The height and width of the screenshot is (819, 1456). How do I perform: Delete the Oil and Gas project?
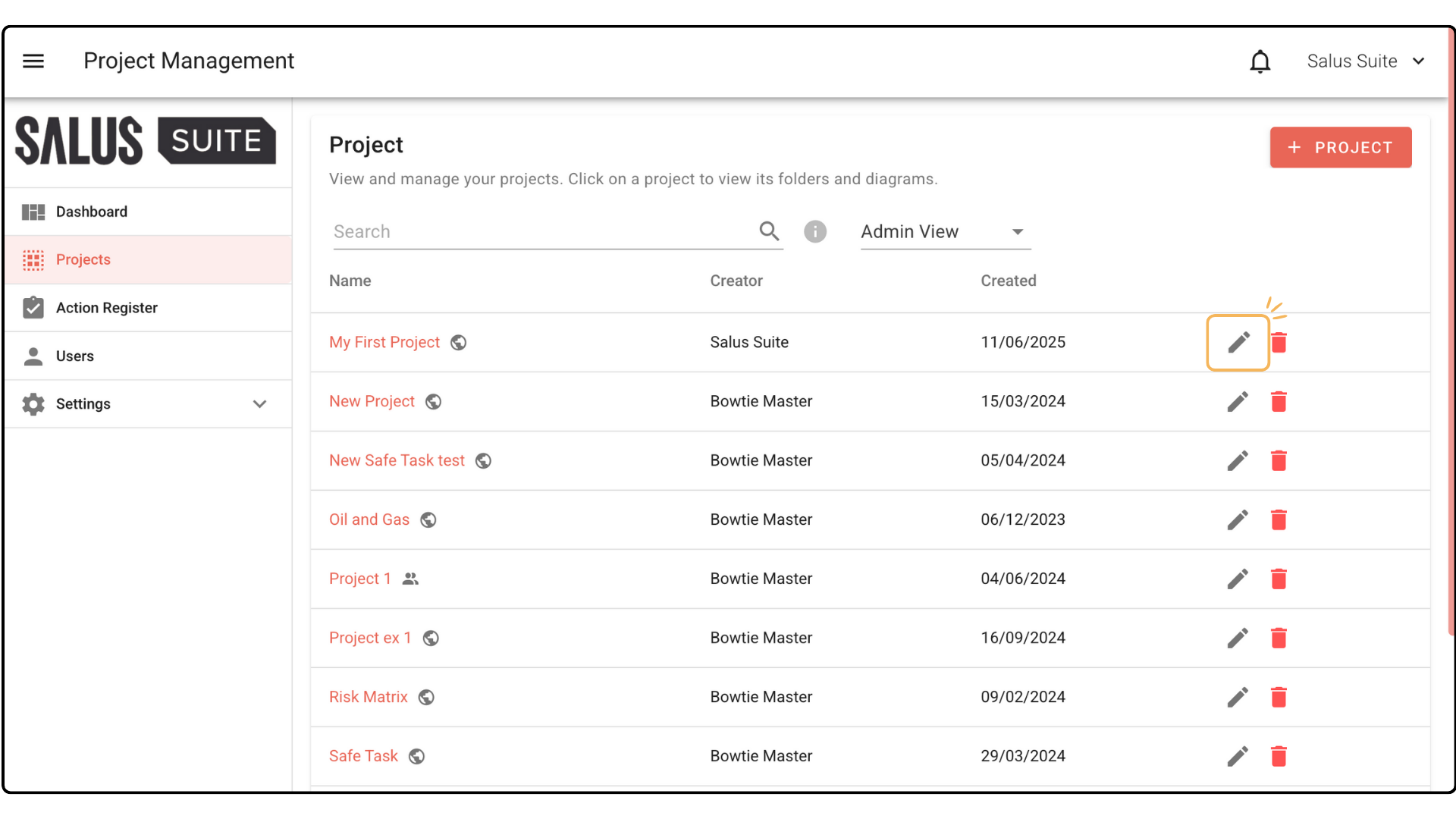[x=1279, y=520]
